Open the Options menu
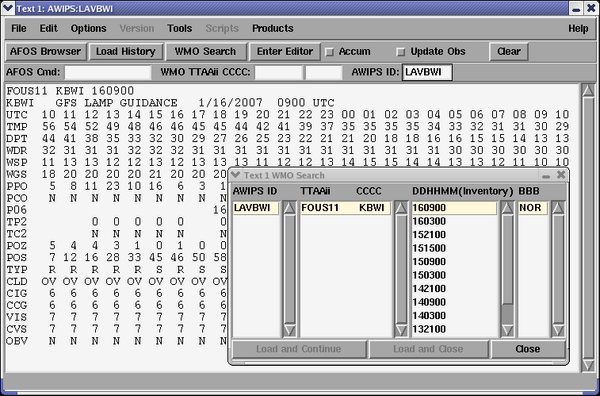This screenshot has height=396, width=600. point(88,28)
